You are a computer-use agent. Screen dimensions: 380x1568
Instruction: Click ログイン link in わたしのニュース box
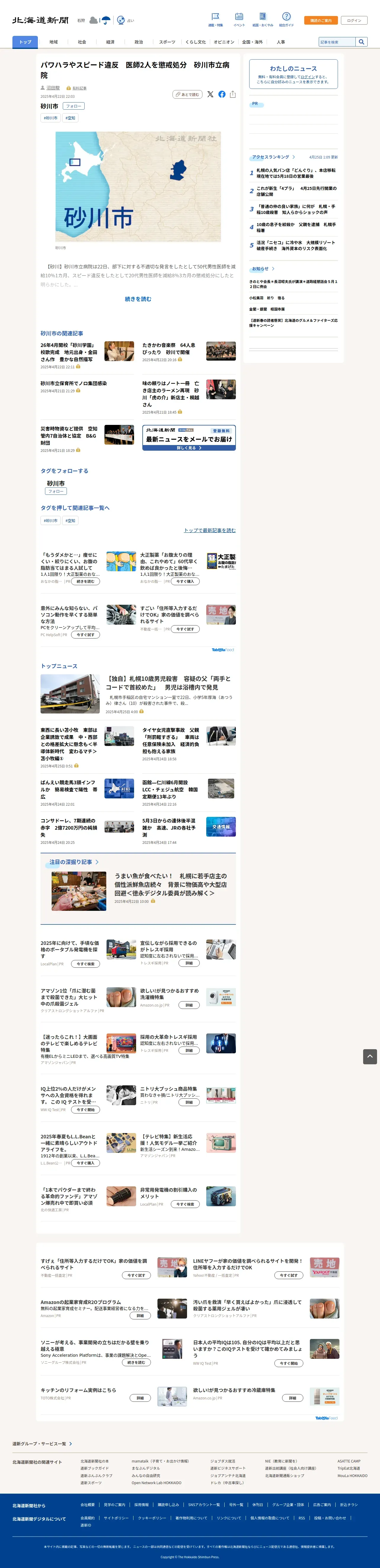[x=308, y=77]
